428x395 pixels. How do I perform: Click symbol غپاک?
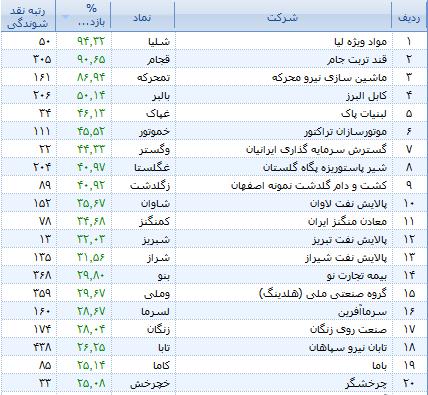pyautogui.click(x=158, y=114)
